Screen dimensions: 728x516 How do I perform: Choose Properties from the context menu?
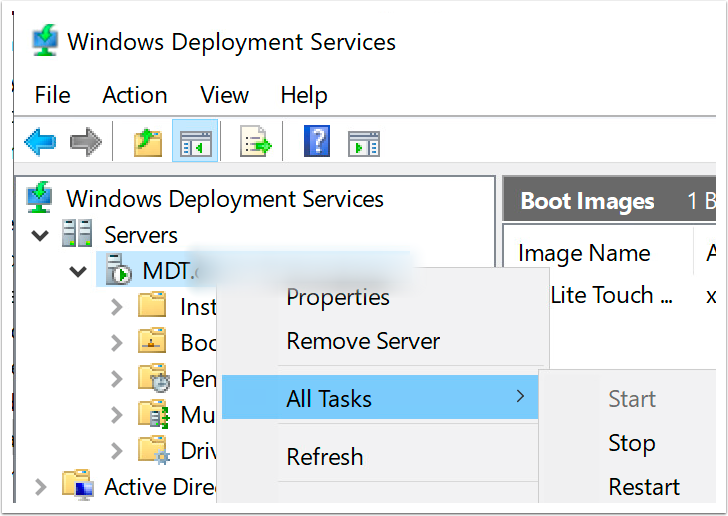coord(338,297)
